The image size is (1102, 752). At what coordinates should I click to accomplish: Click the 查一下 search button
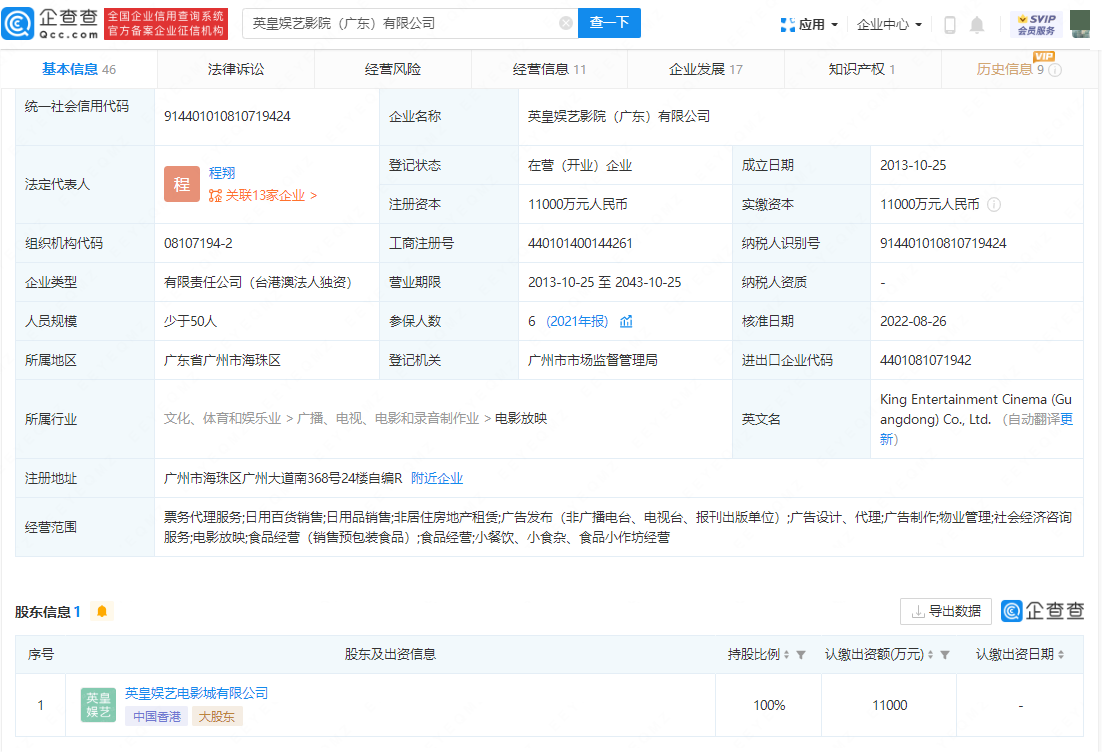click(x=609, y=23)
